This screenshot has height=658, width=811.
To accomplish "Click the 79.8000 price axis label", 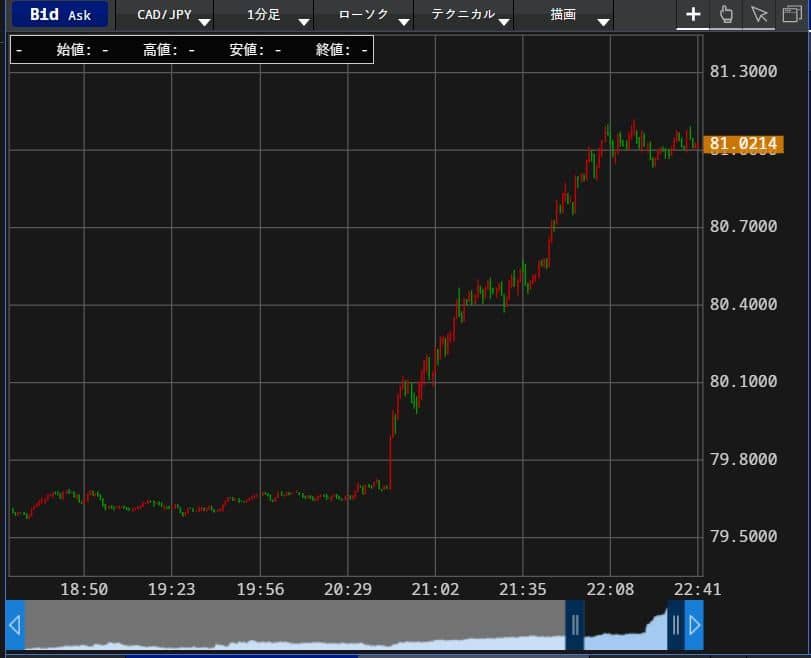I will (743, 459).
